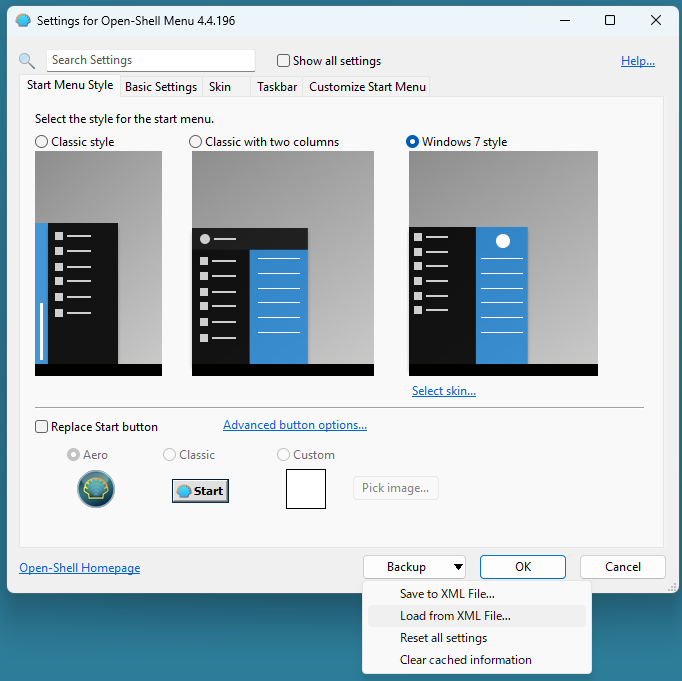This screenshot has width=682, height=681.
Task: Click the Search Settings input field
Action: point(150,61)
